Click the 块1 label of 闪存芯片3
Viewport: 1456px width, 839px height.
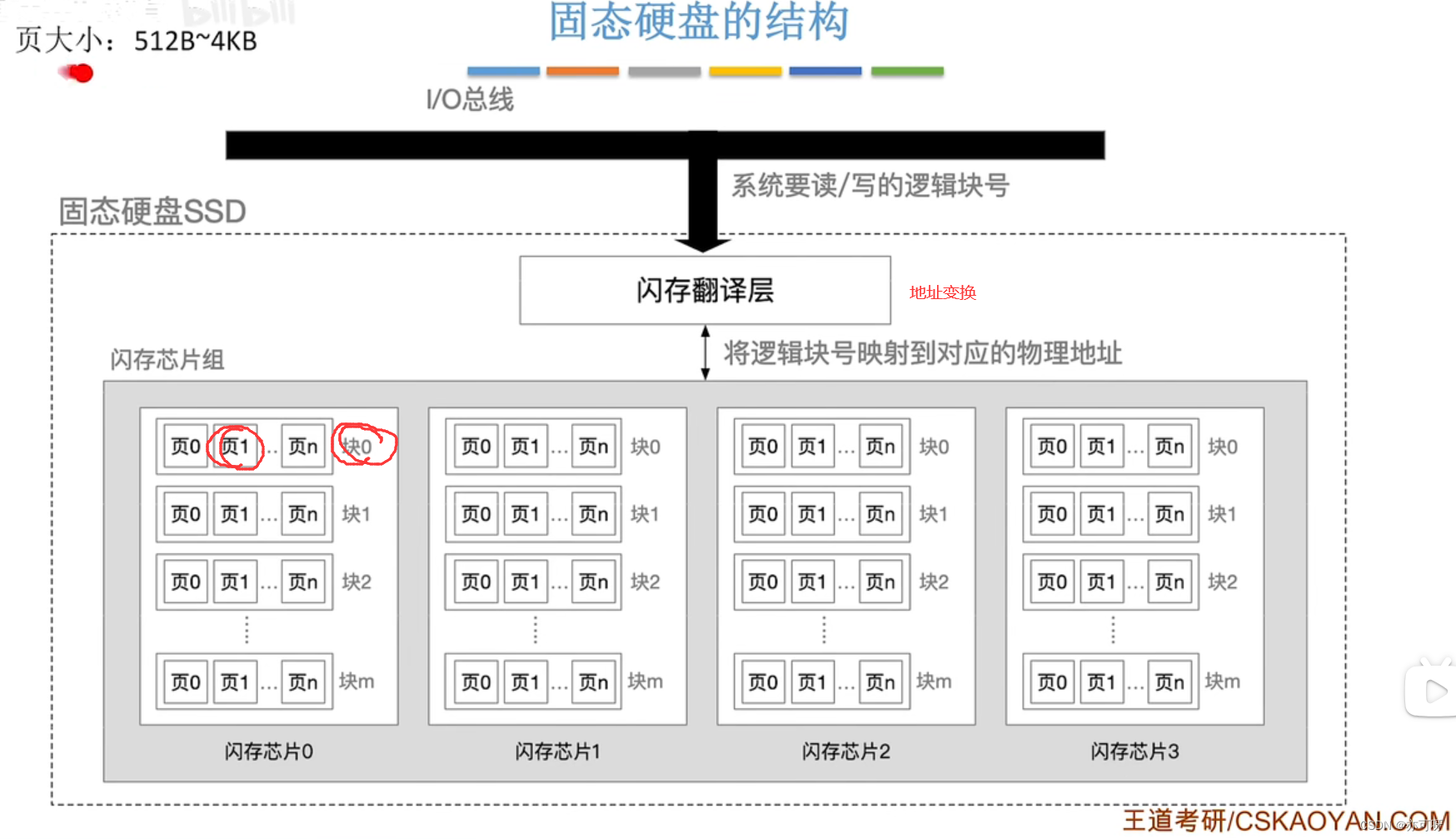[x=1222, y=514]
